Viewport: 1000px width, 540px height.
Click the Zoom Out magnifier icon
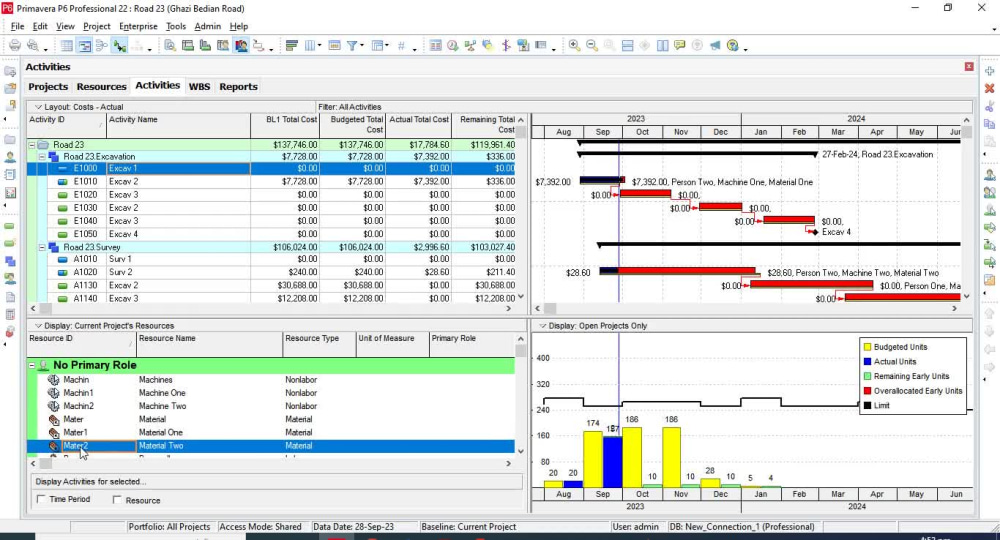point(592,45)
